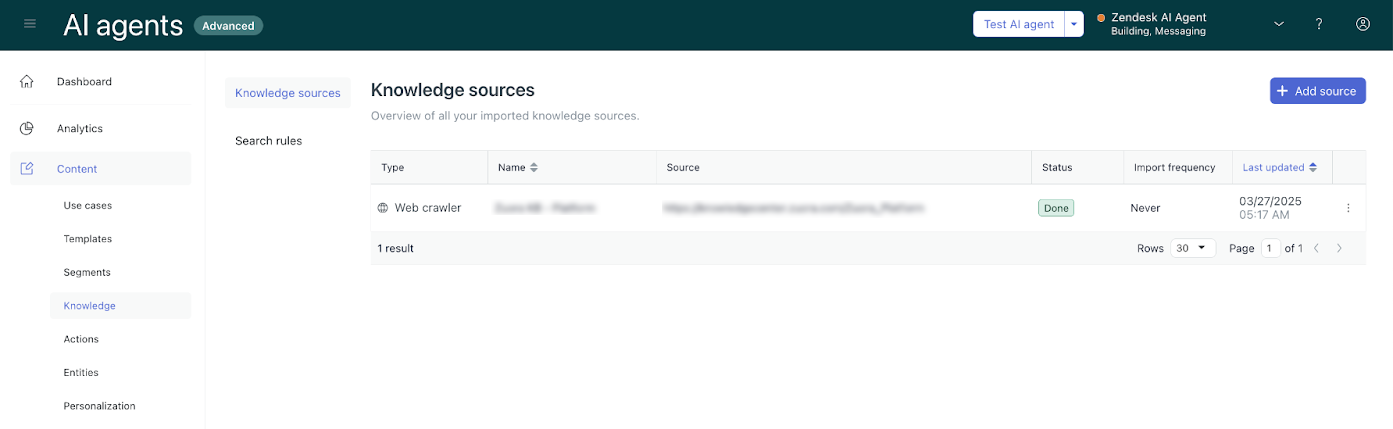The width and height of the screenshot is (1393, 429).
Task: Click the Content edit icon in sidebar
Action: point(27,169)
